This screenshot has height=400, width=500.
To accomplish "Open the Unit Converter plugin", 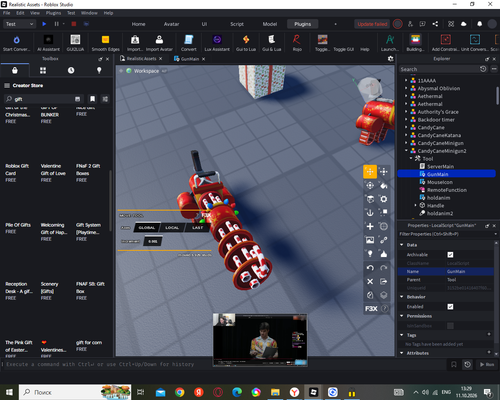I will point(475,40).
